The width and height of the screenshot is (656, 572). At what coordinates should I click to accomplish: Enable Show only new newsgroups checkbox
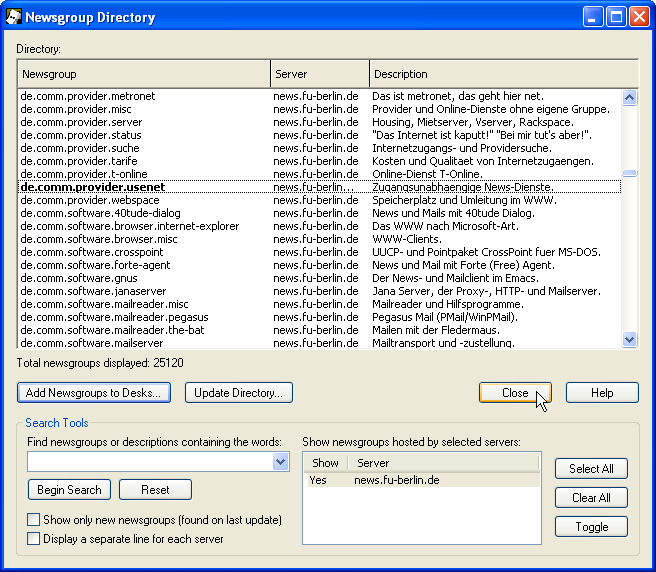34,520
